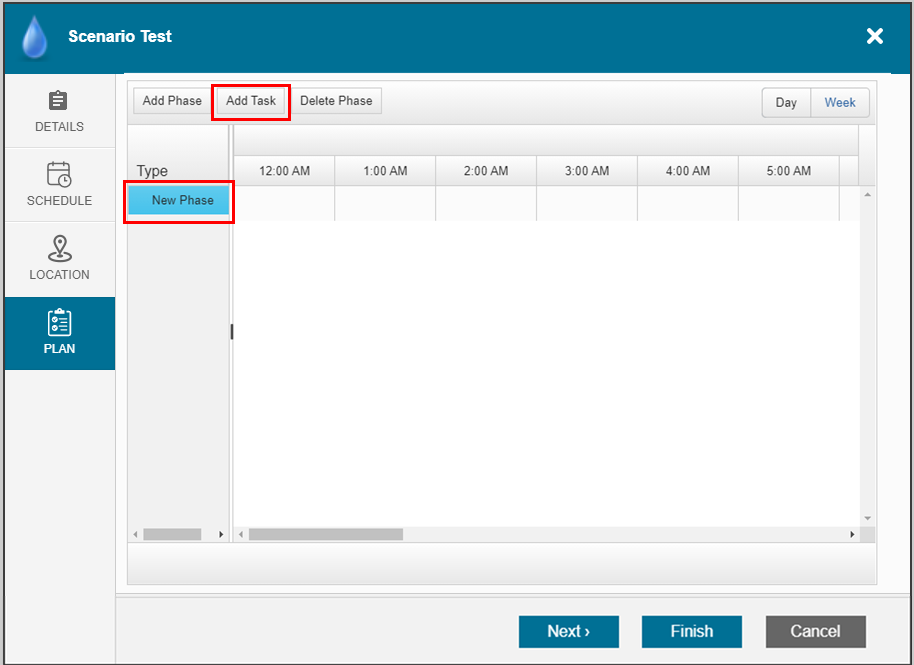Click the Details clipboard icon
Viewport: 914px width, 665px height.
[x=59, y=101]
